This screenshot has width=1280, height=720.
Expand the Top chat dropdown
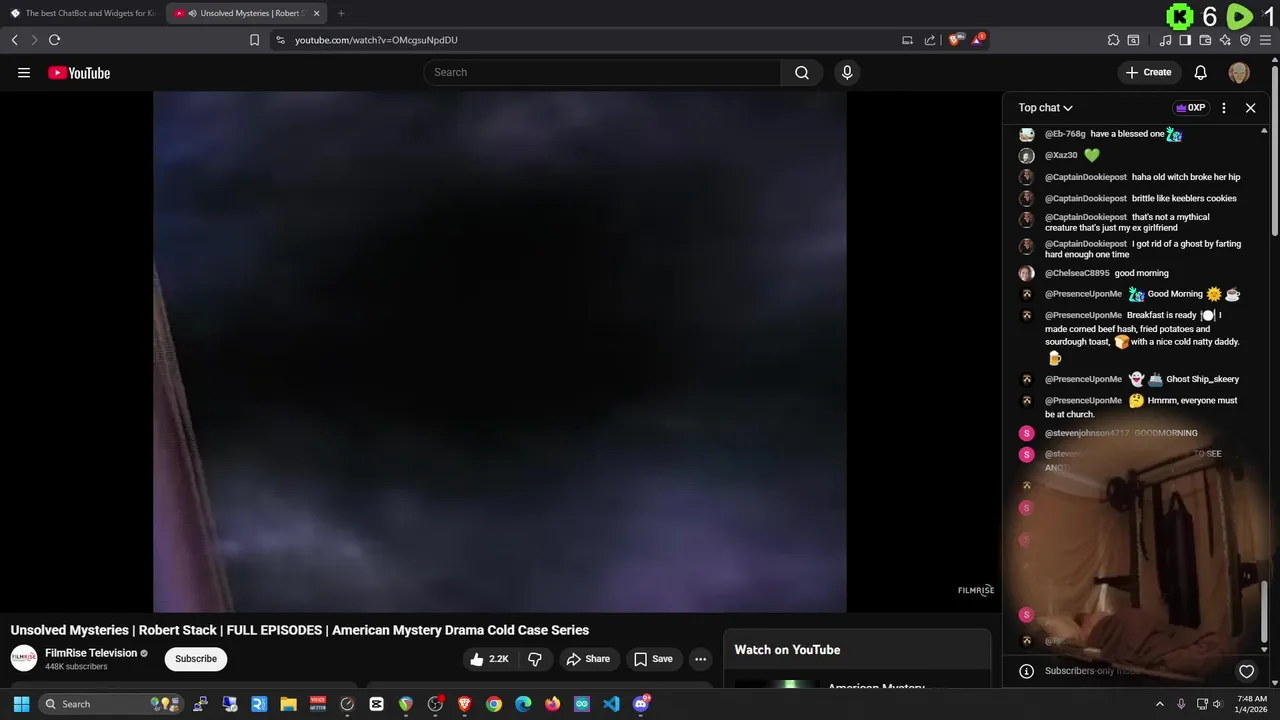pyautogui.click(x=1045, y=108)
